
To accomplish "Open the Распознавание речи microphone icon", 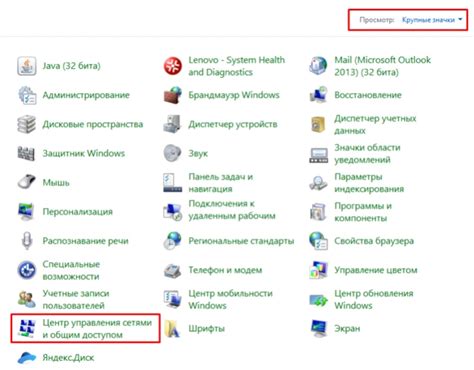I will [x=27, y=241].
